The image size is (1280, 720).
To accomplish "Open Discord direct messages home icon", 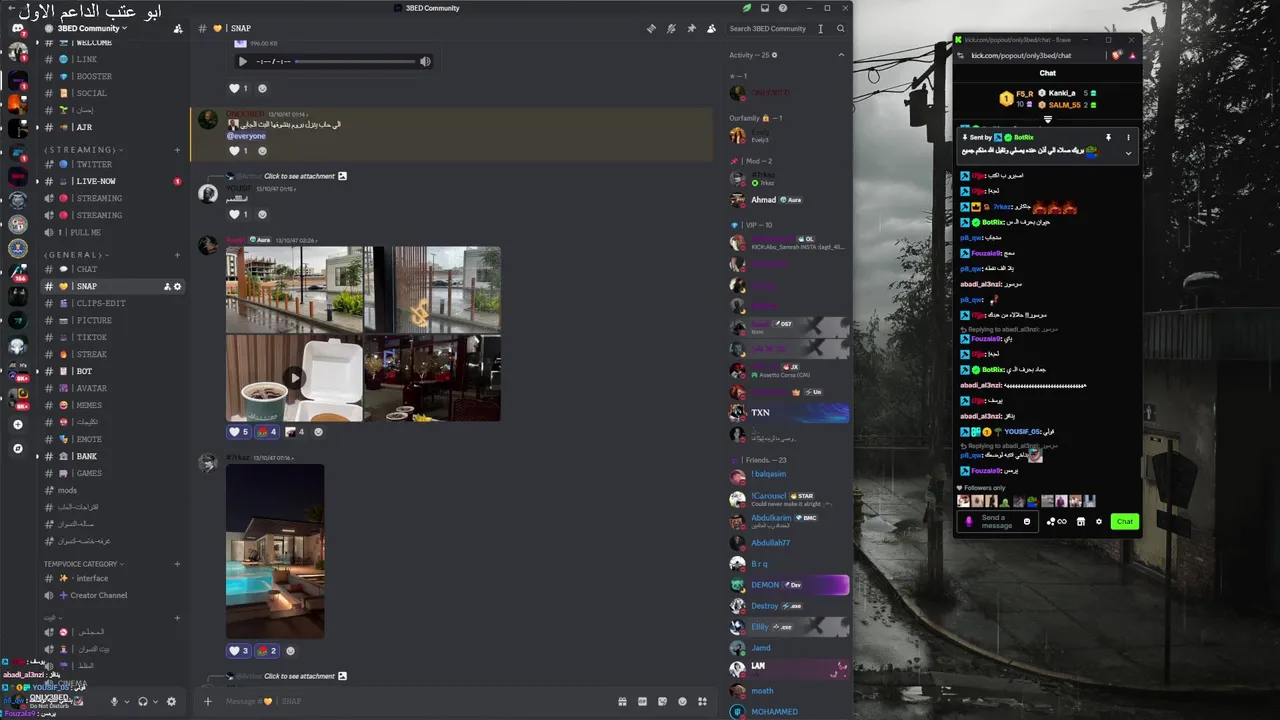I will [x=18, y=29].
